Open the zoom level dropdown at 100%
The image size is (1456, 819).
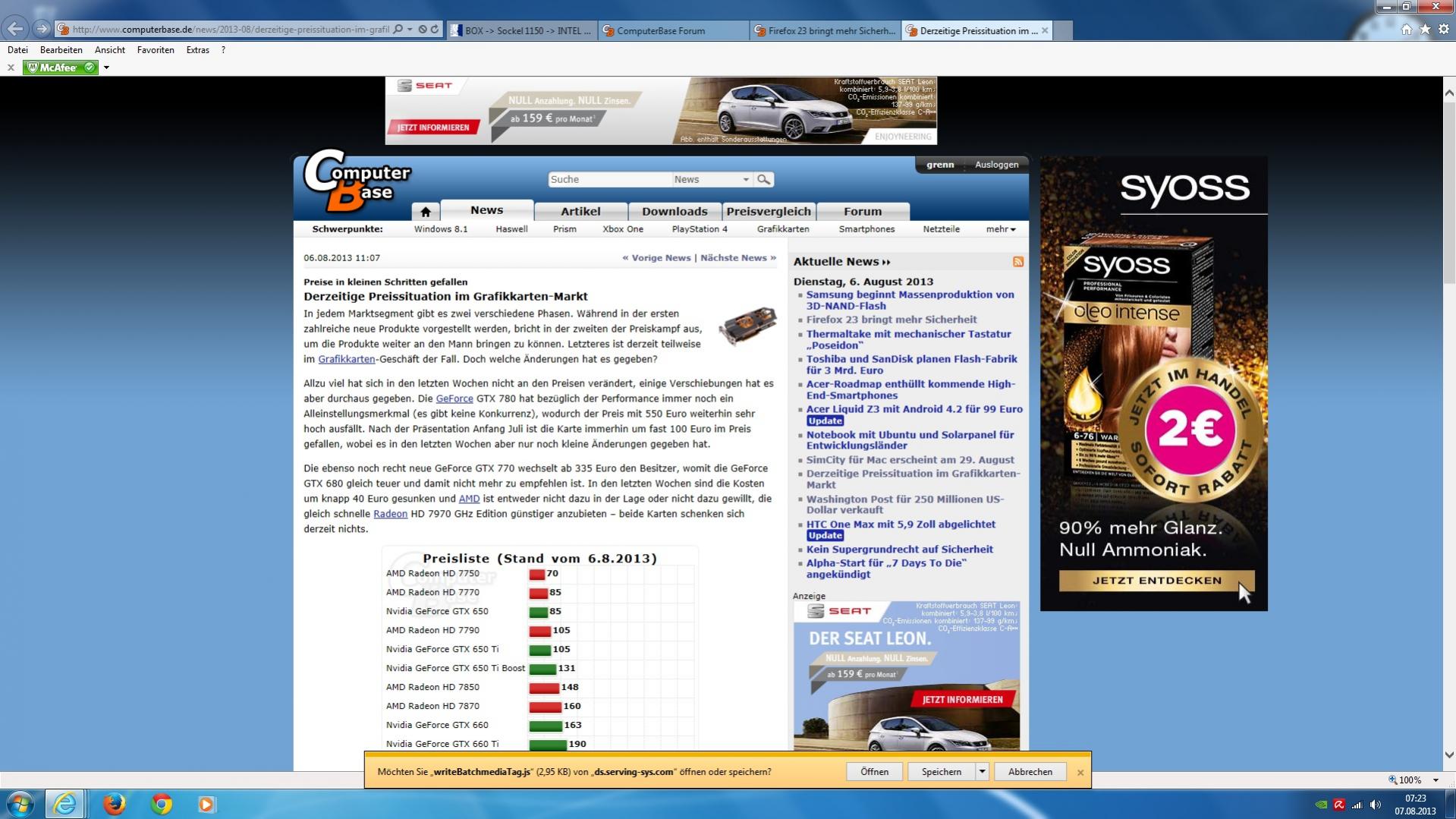coord(1436,780)
